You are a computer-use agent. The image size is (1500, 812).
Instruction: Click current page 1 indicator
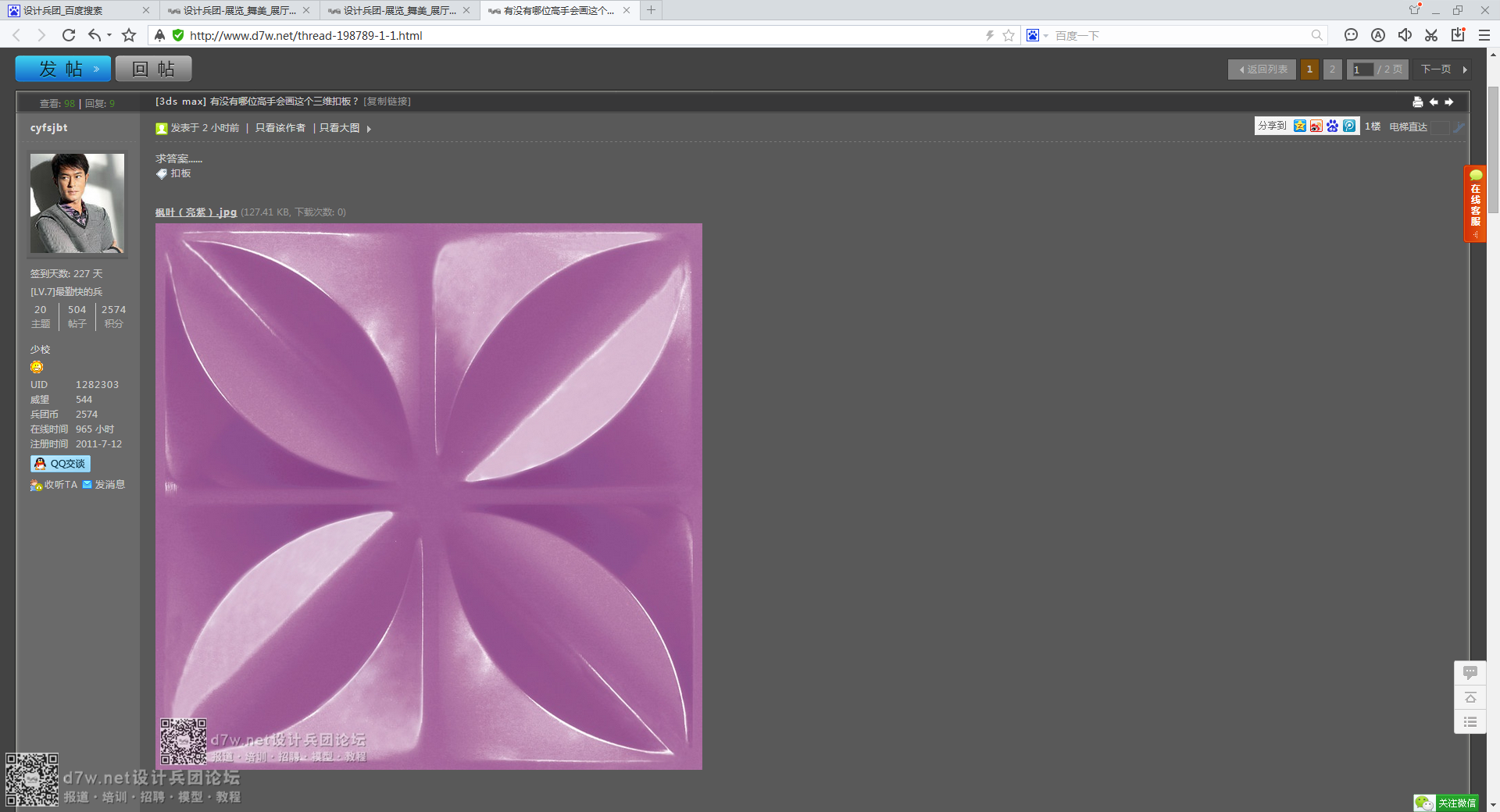1309,69
